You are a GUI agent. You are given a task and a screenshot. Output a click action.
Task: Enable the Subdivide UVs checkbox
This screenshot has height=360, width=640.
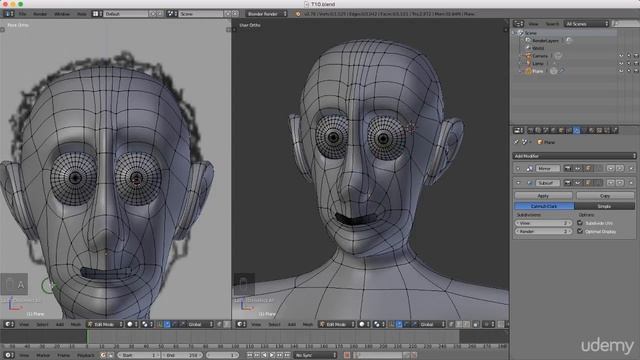(580, 223)
